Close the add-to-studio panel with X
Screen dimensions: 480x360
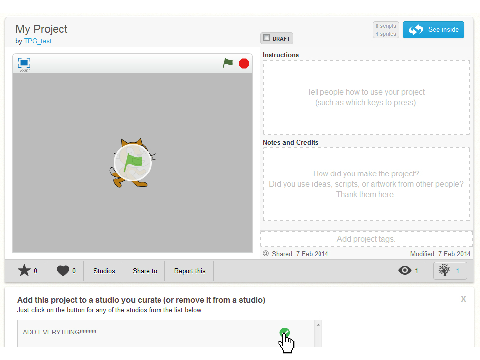click(x=463, y=299)
